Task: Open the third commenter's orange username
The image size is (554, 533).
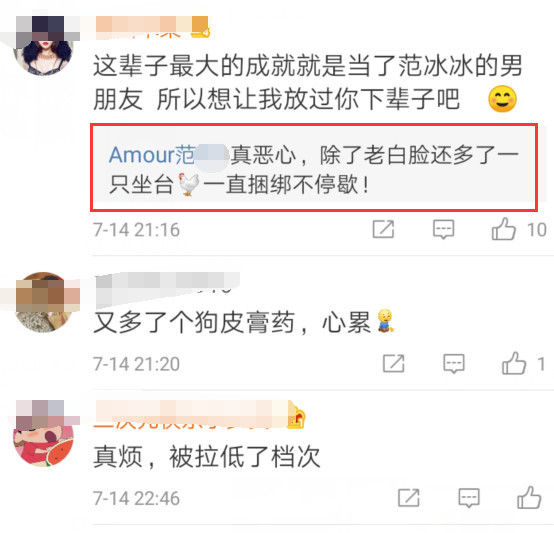Action: pyautogui.click(x=191, y=414)
